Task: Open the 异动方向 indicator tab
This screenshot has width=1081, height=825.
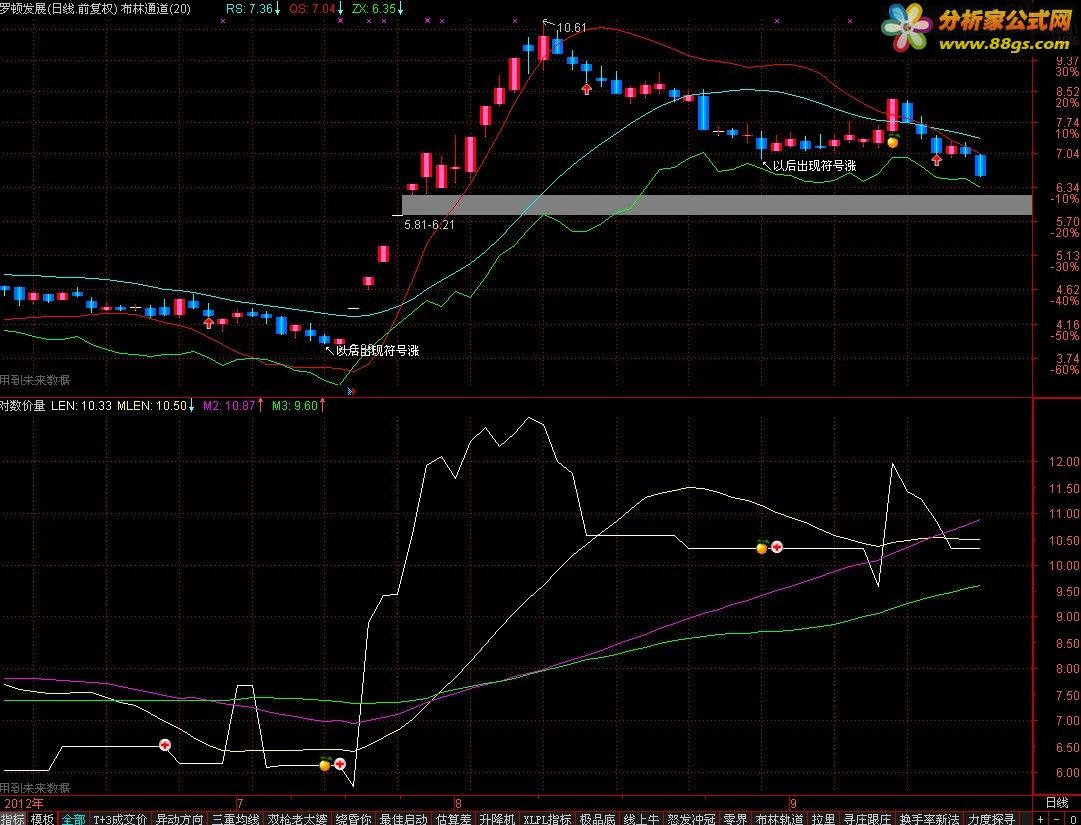Action: click(179, 819)
